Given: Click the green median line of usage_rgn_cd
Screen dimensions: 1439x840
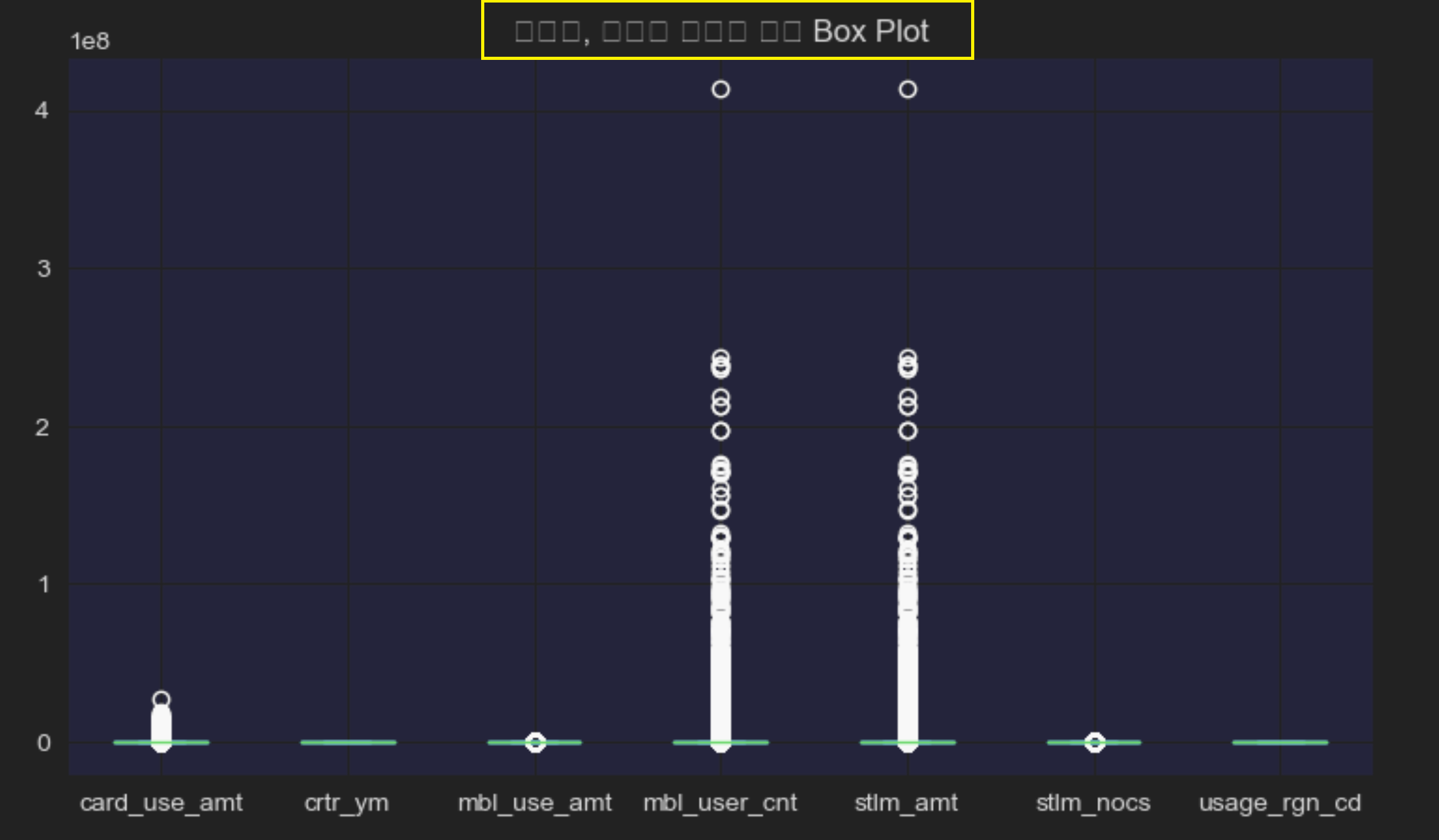Looking at the screenshot, I should [1280, 742].
